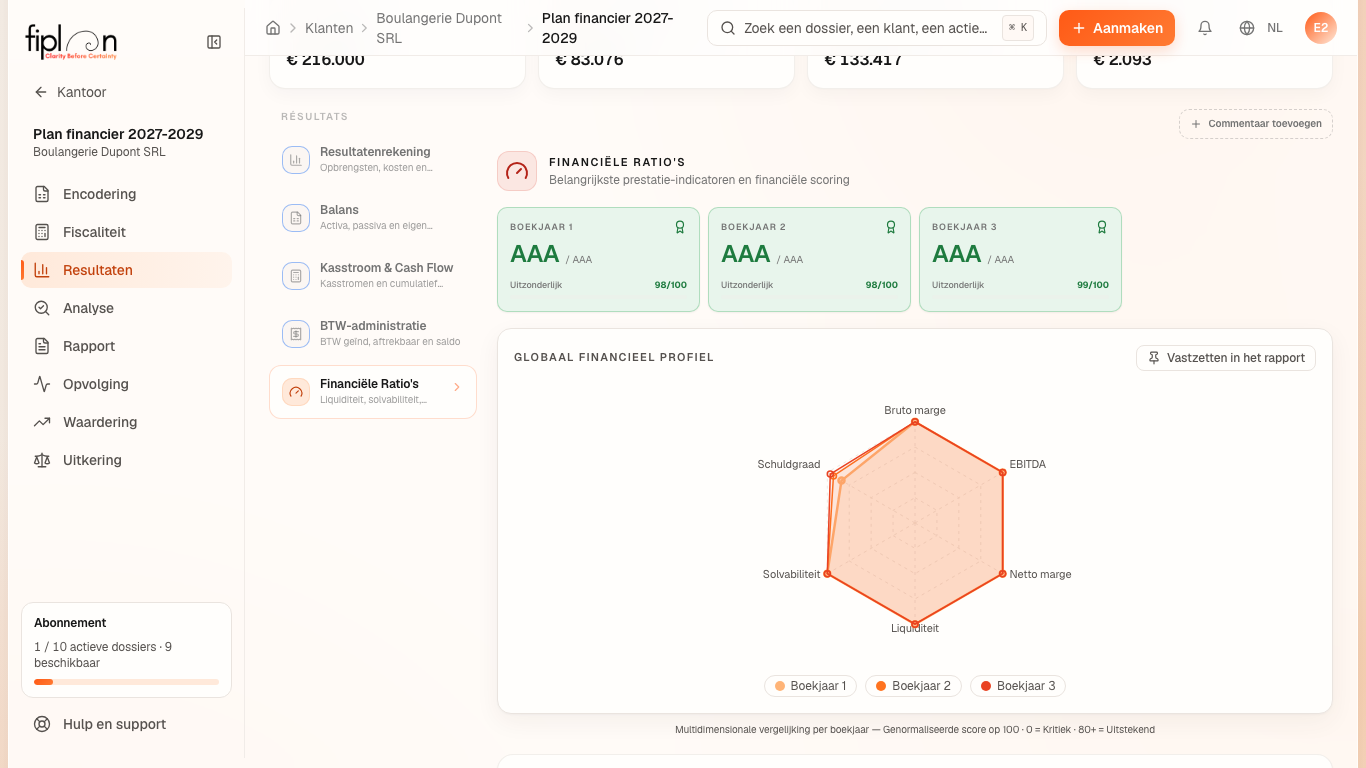This screenshot has height=768, width=1366.
Task: Click the fiplan logo
Action: (71, 42)
